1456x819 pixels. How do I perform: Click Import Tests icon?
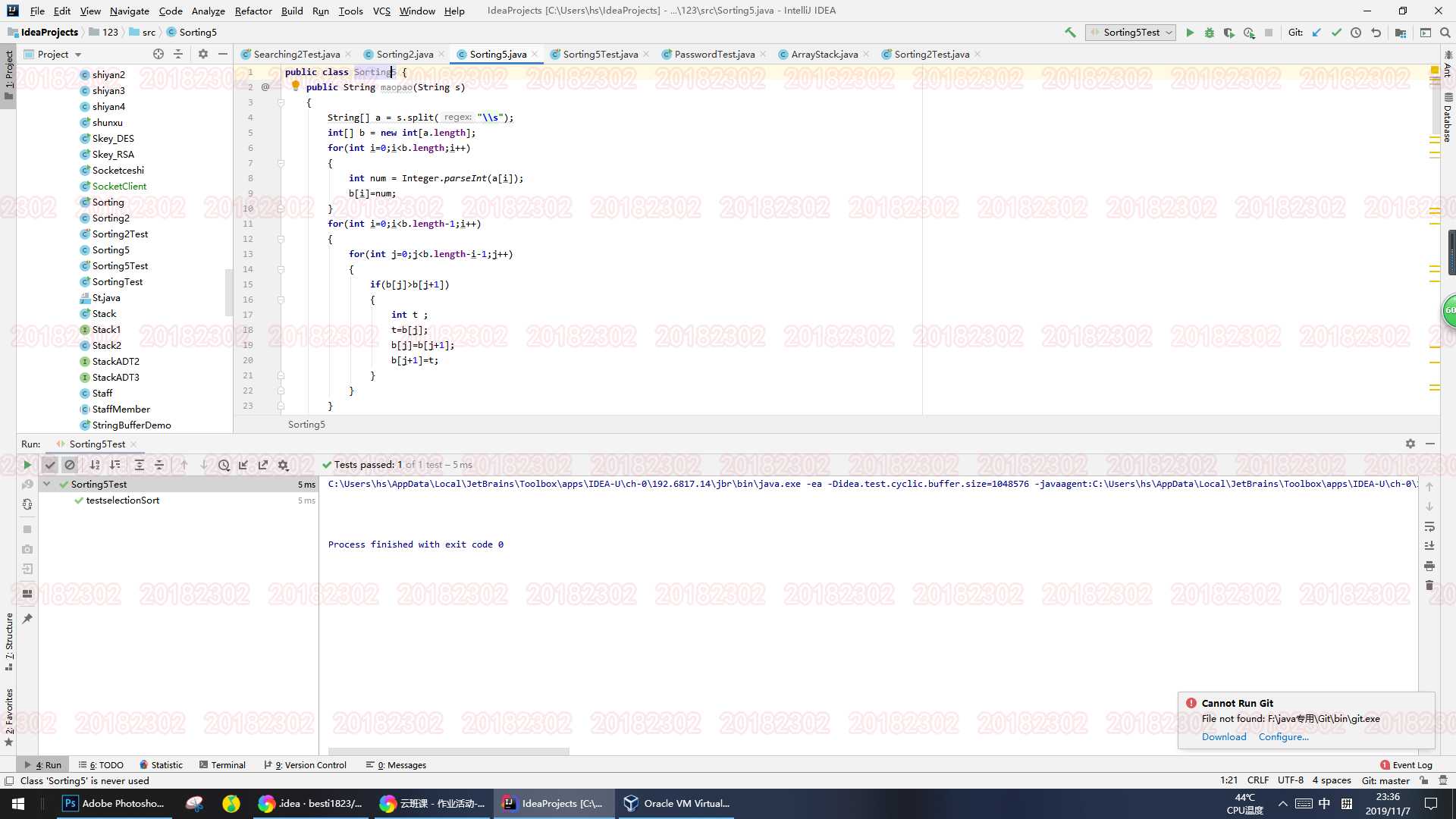pos(243,465)
